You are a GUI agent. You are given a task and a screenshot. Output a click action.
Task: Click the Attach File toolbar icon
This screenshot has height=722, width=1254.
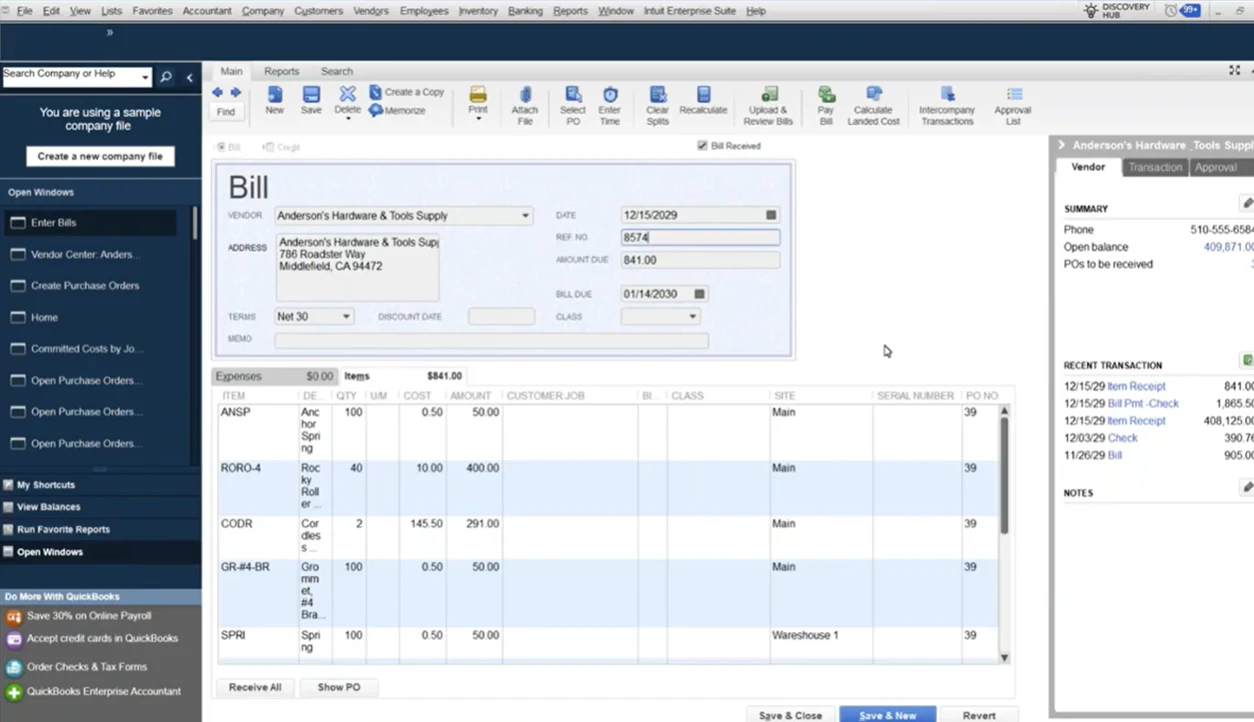coord(524,104)
